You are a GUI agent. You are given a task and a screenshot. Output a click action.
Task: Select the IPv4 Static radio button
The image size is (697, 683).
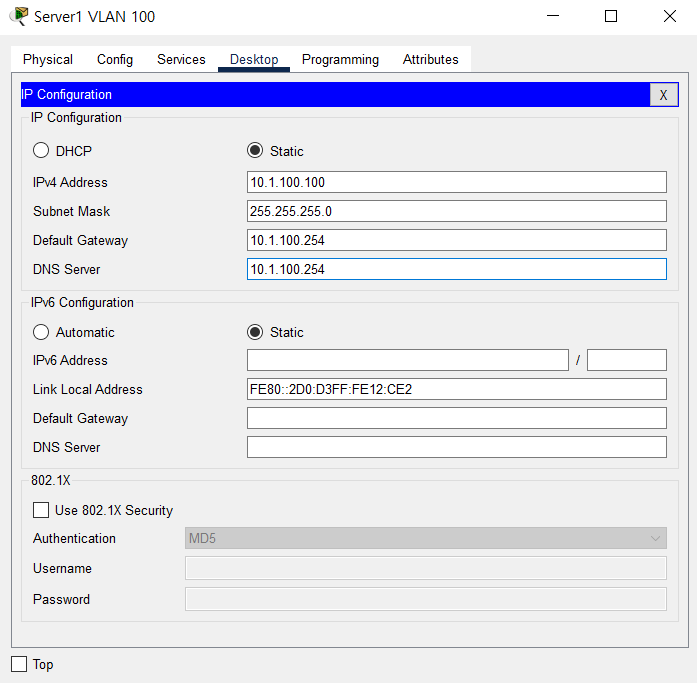click(x=255, y=151)
